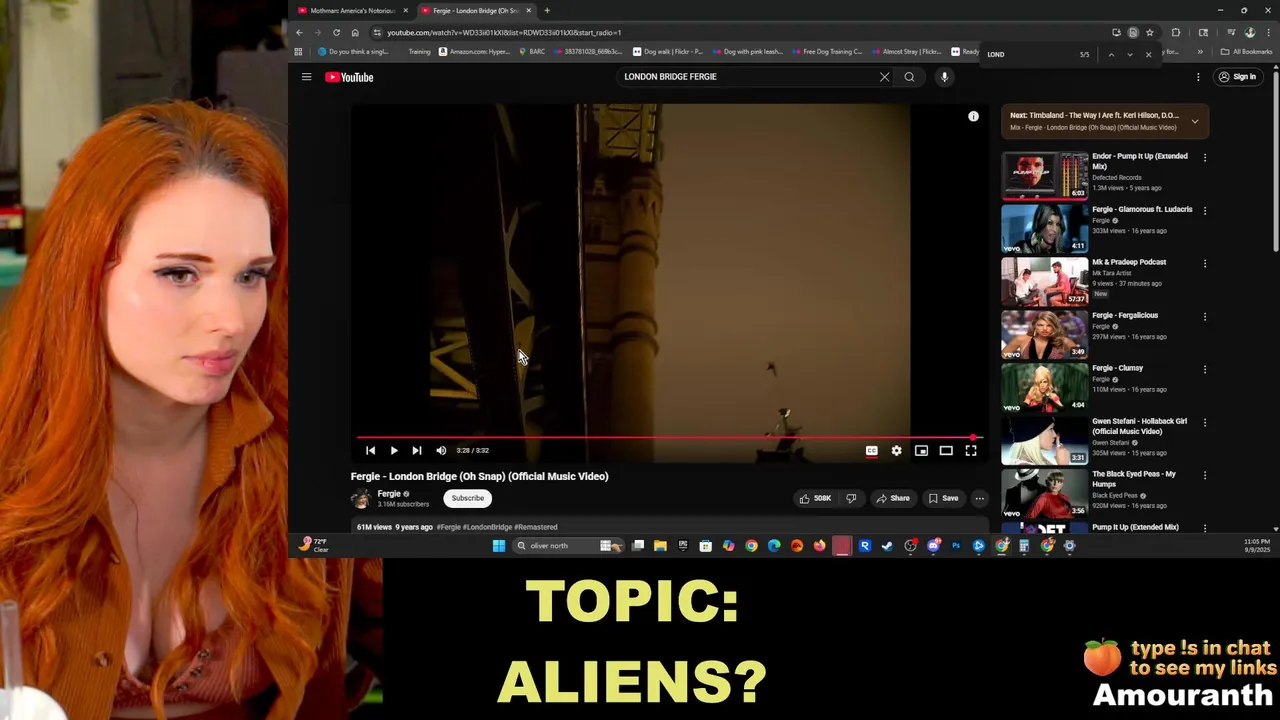Open the taskbar clock and date
Viewport: 1280px width, 720px height.
(x=1257, y=546)
